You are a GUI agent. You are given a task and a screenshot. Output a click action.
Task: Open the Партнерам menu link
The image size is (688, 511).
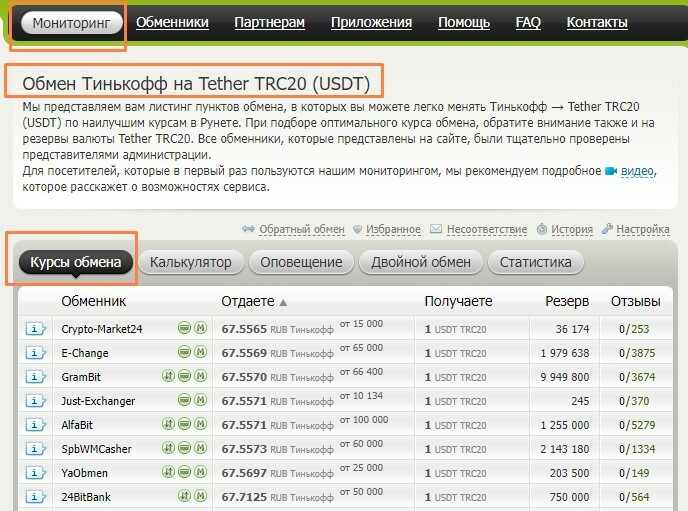[x=269, y=22]
